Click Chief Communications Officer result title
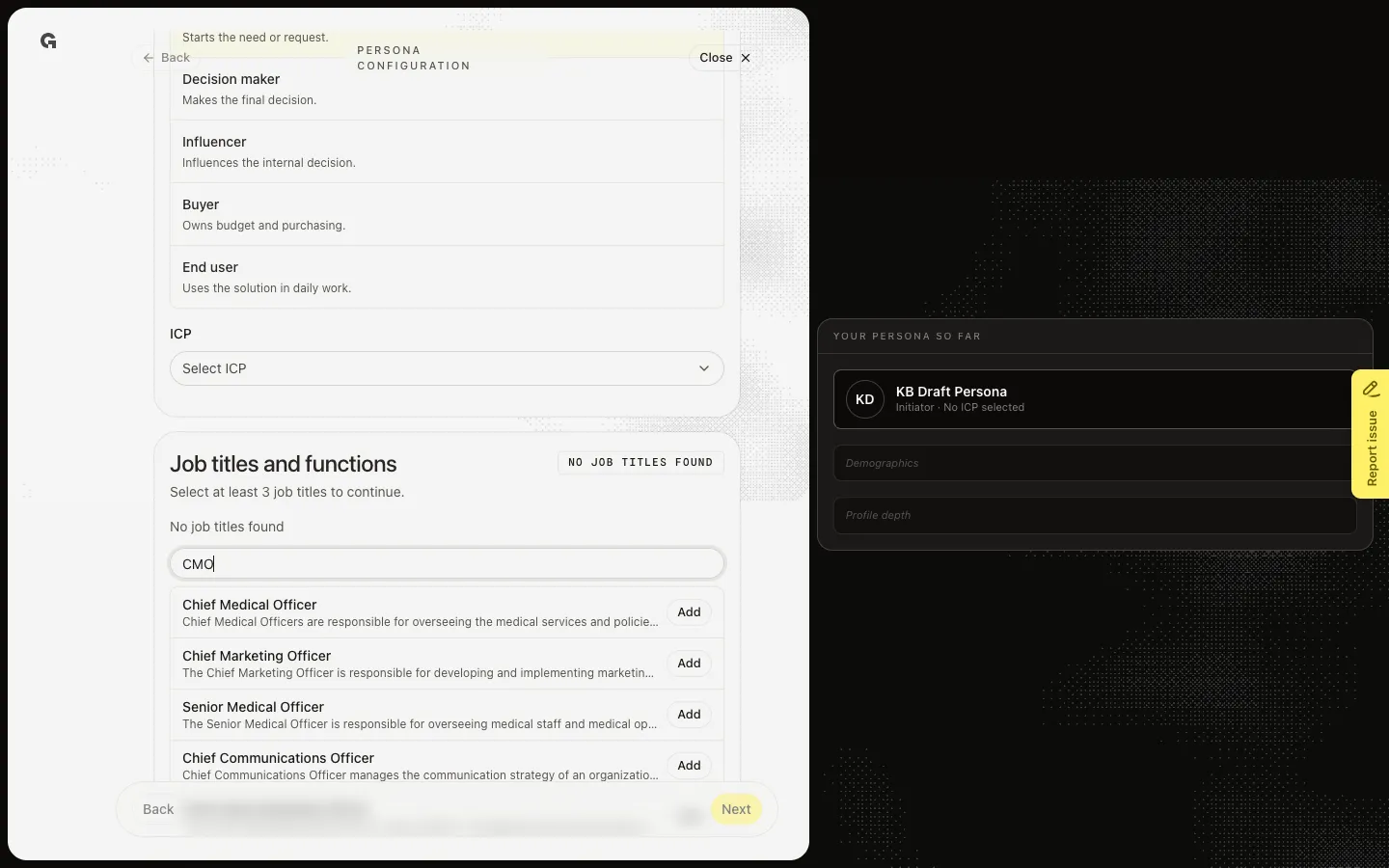The width and height of the screenshot is (1389, 868). click(x=278, y=758)
